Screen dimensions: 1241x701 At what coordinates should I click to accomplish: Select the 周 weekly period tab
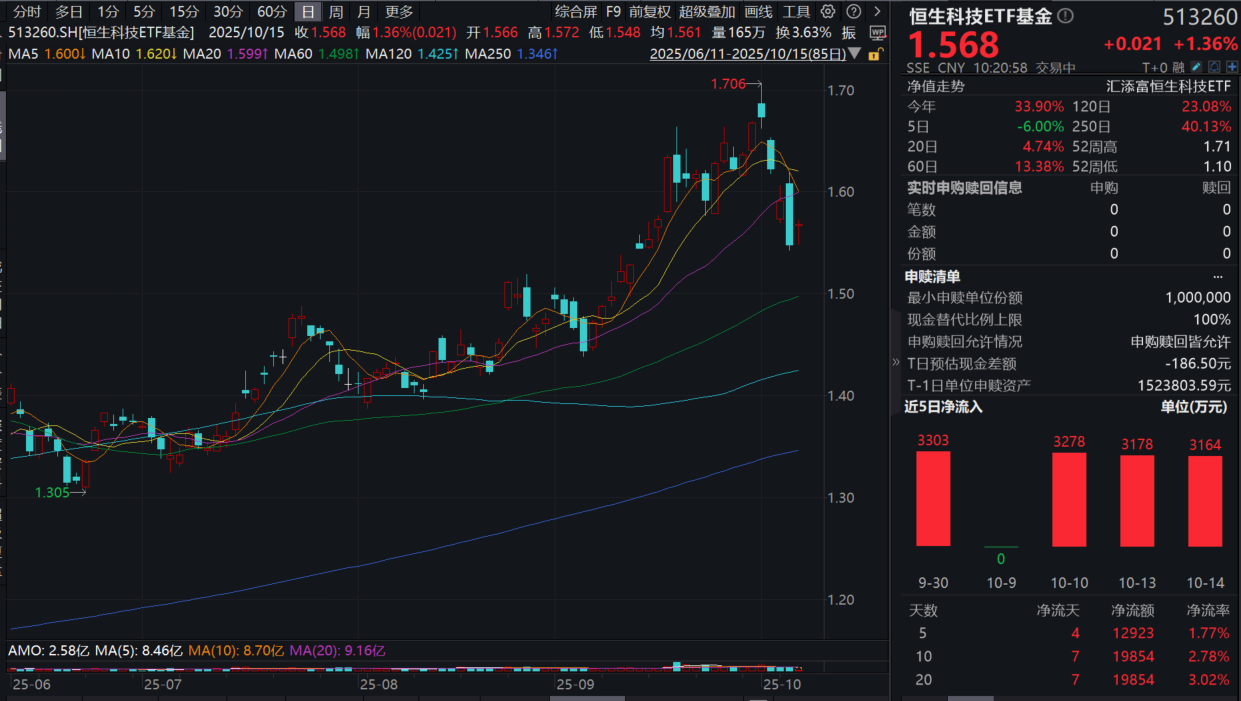pos(336,12)
